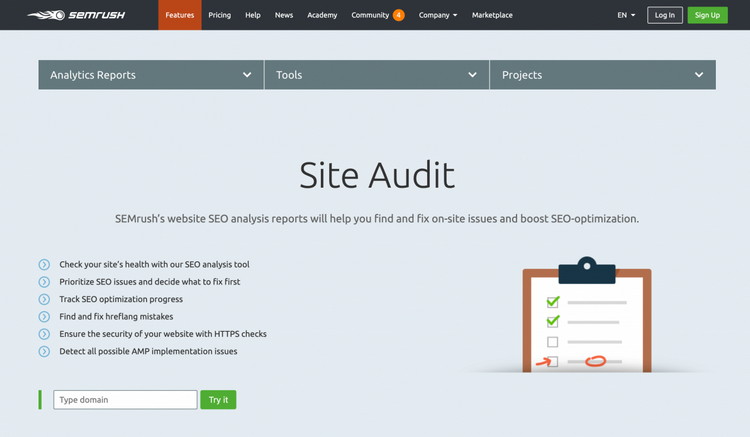Open the EN language selector
750x437 pixels.
(626, 15)
